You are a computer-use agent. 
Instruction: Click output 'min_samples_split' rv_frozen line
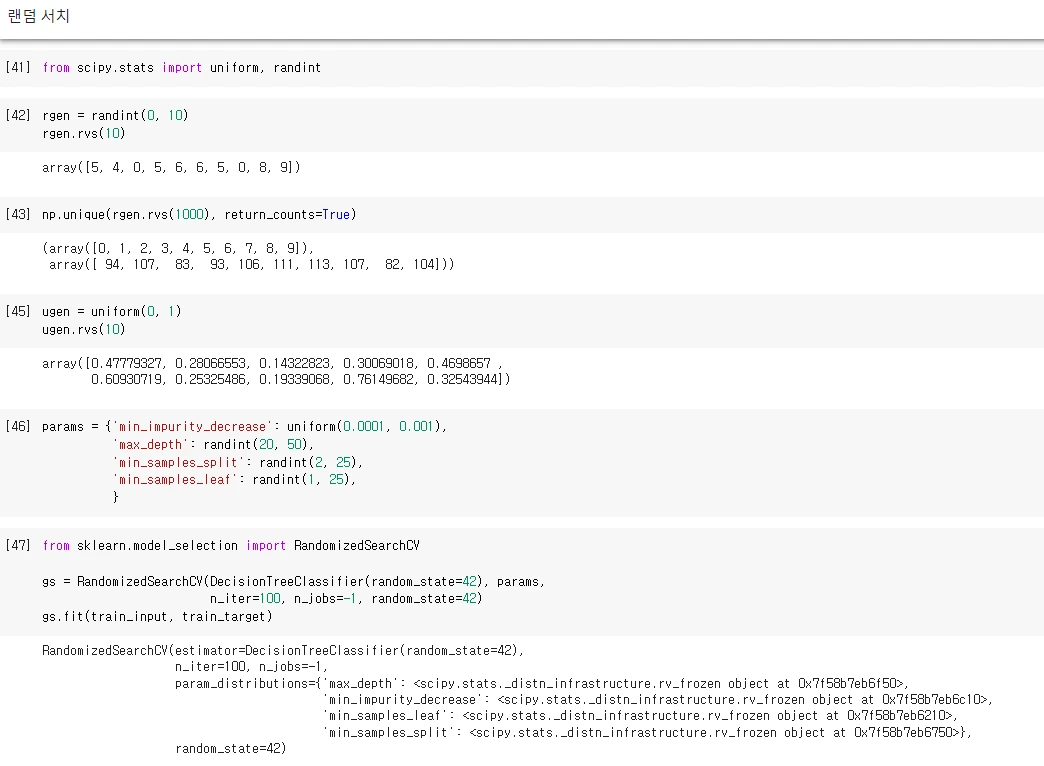coord(647,732)
